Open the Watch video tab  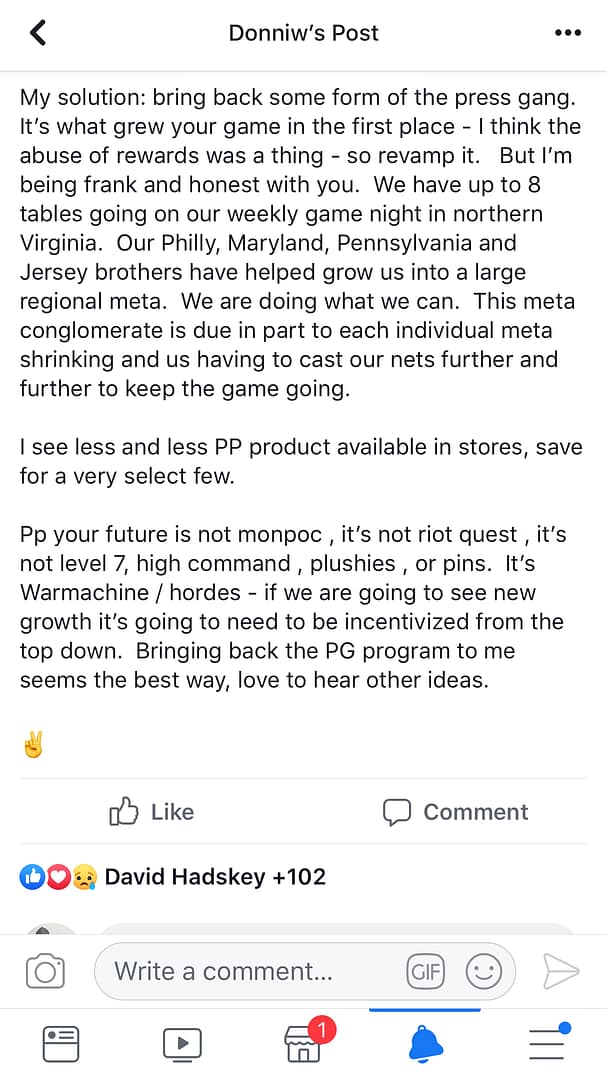click(x=182, y=1045)
